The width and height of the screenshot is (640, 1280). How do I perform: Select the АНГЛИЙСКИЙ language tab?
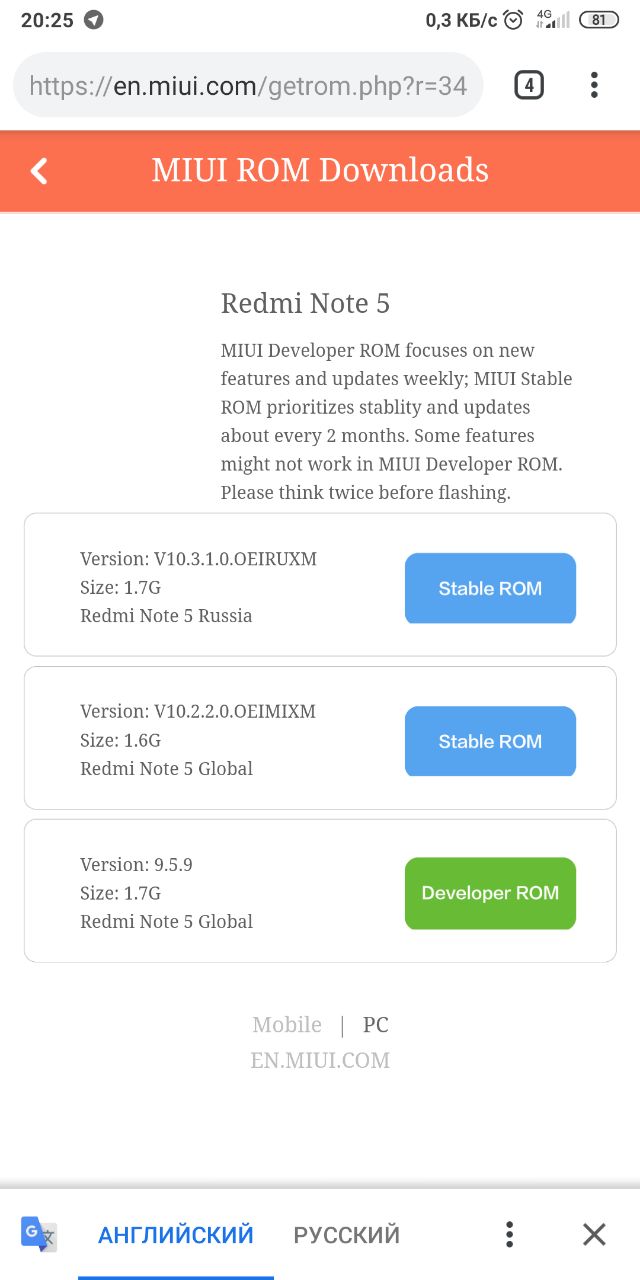click(176, 1234)
